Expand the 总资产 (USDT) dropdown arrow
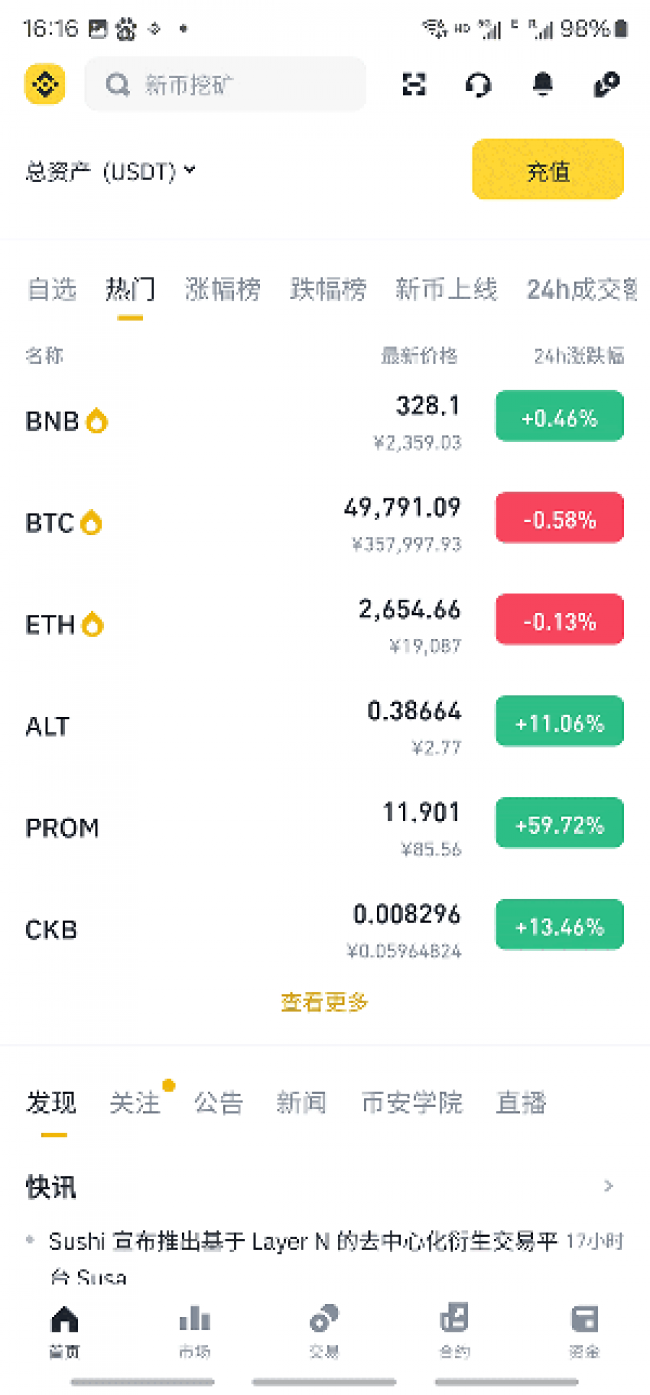Screen dimensions: 650x1395 [x=190, y=171]
